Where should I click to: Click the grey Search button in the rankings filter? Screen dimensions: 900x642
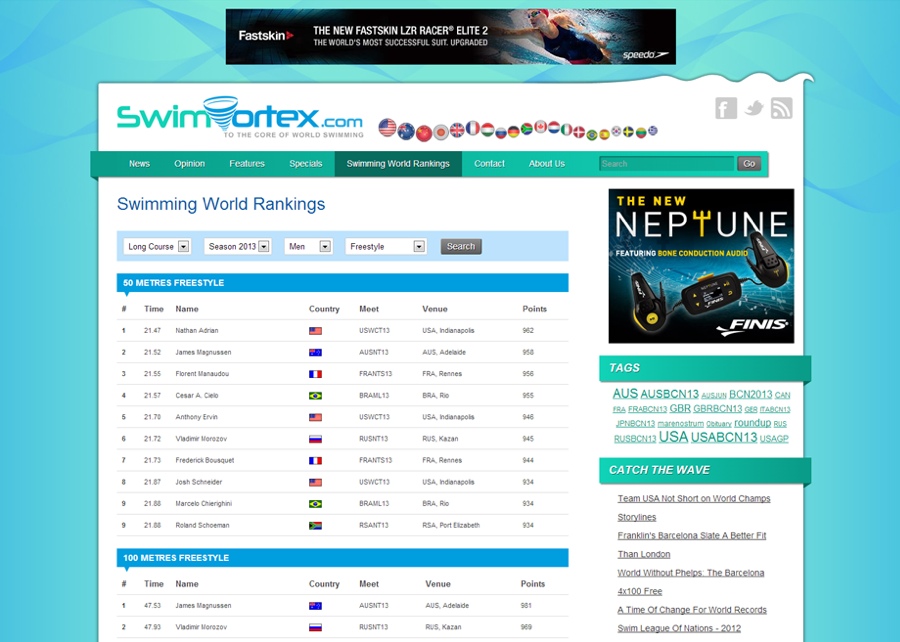(x=461, y=247)
